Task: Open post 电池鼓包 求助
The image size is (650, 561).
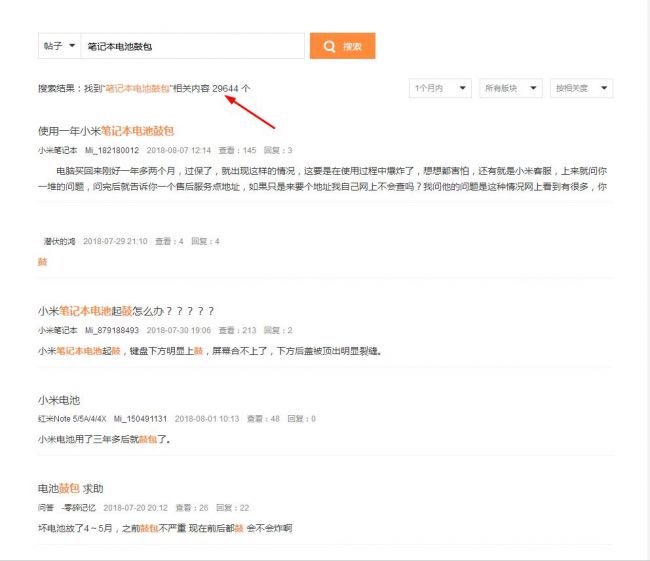Action: tap(70, 488)
